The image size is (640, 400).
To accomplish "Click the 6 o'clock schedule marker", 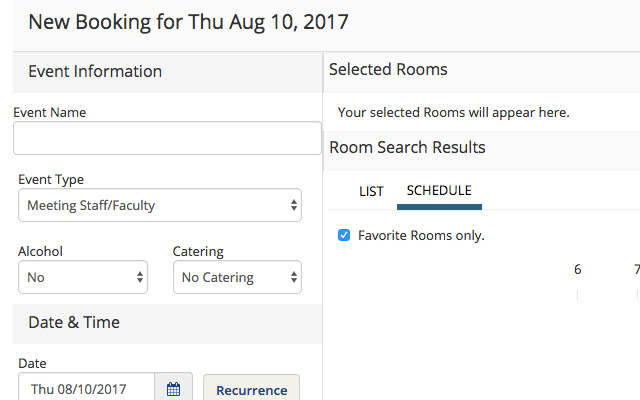I will pyautogui.click(x=578, y=270).
